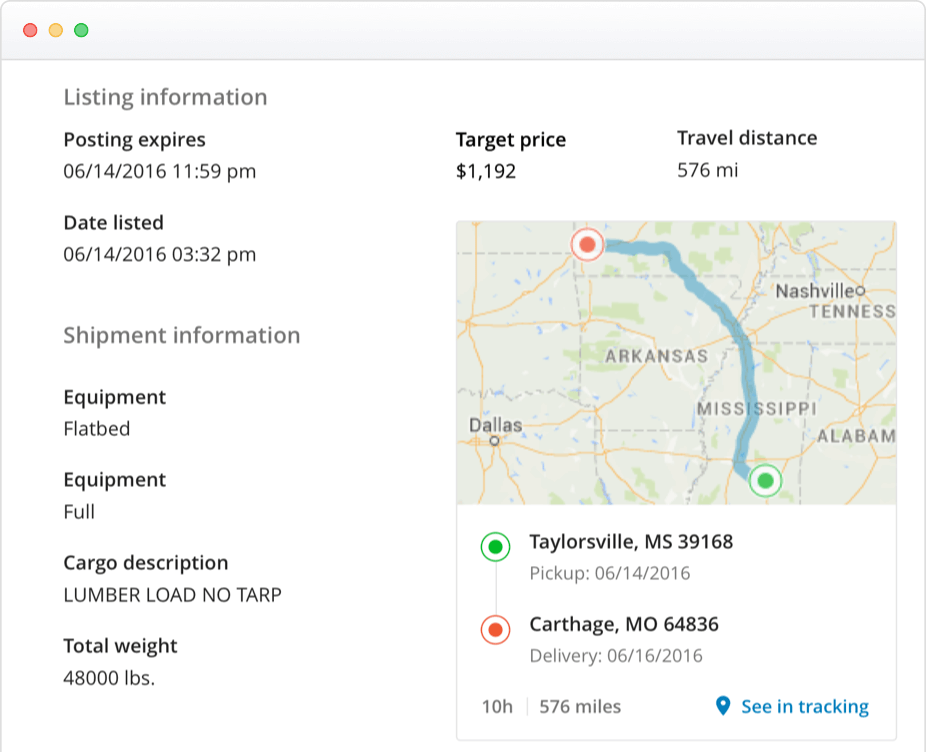Select the Target price value $1,192

[485, 171]
